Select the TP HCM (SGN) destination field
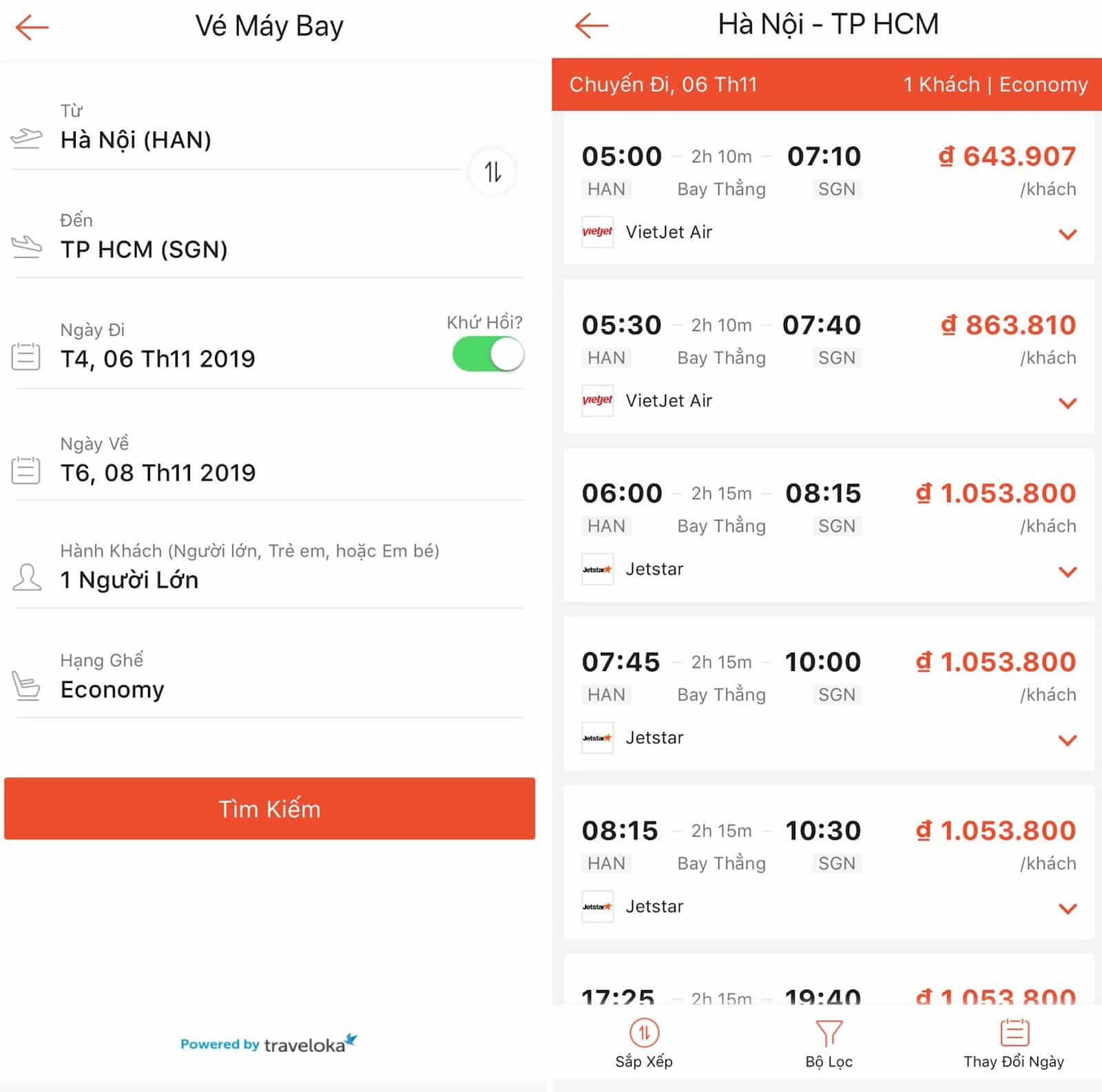Image resolution: width=1102 pixels, height=1092 pixels. pyautogui.click(x=267, y=238)
